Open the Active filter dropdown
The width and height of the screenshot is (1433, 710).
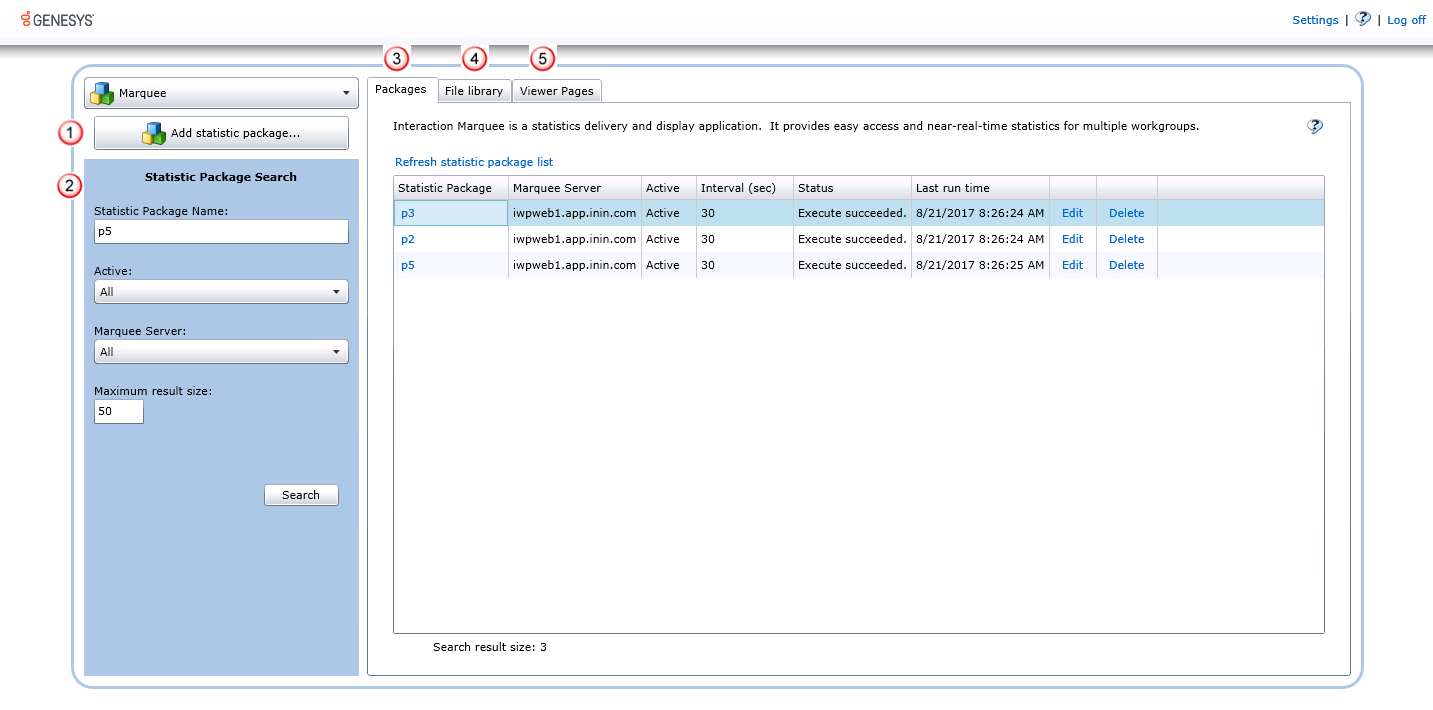(x=221, y=292)
